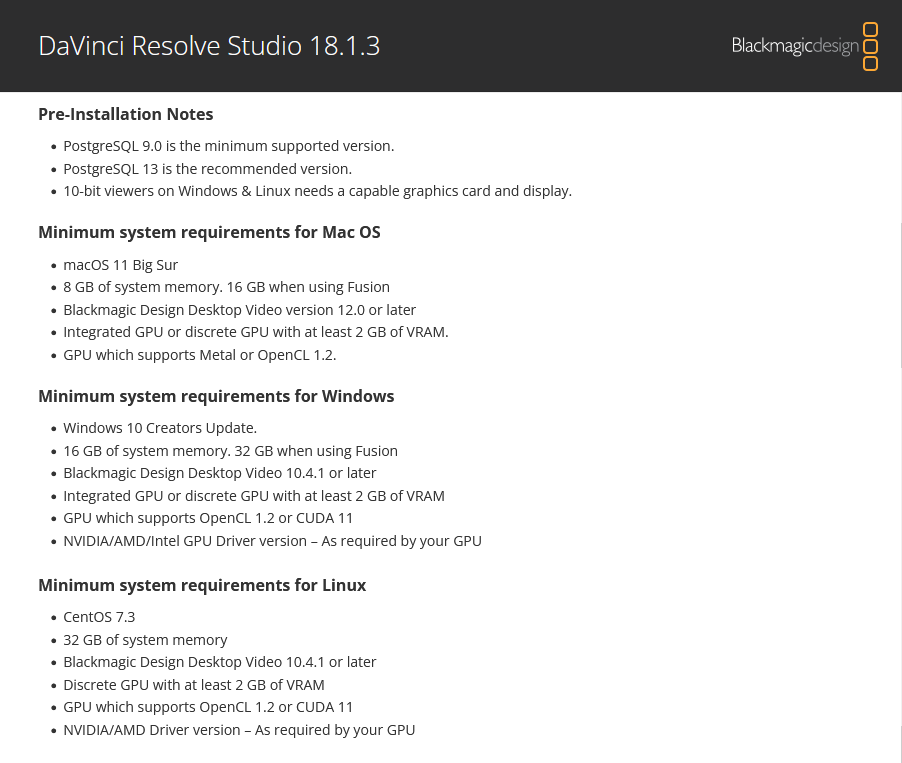This screenshot has width=902, height=763.
Task: Click the Minimum system requirements for Windows heading
Action: (216, 396)
